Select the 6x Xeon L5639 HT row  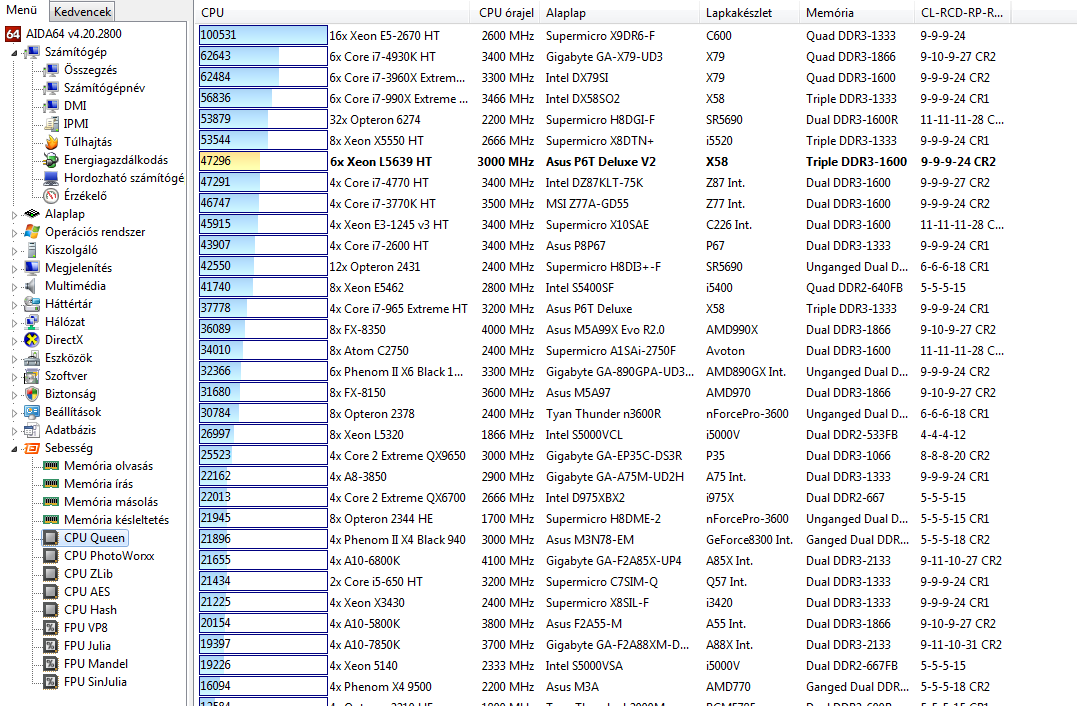point(603,162)
